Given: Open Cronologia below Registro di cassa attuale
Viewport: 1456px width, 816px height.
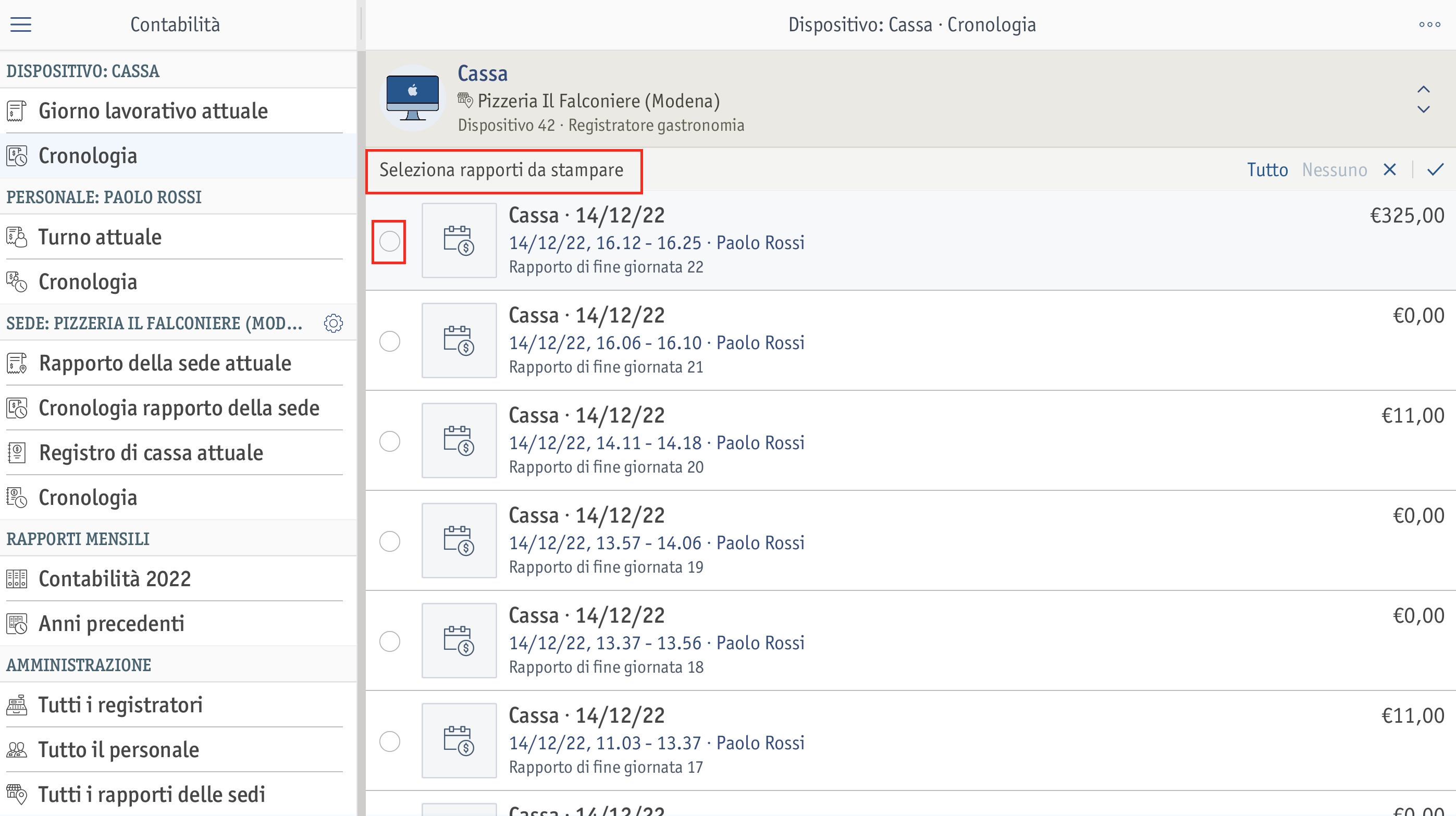Looking at the screenshot, I should 178,498.
